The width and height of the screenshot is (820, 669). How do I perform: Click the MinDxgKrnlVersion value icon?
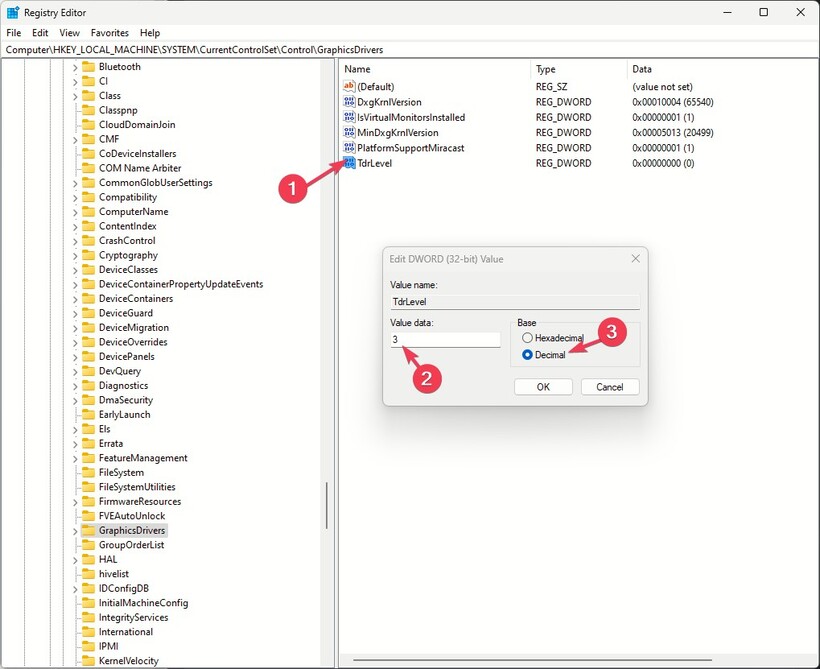[x=349, y=133]
